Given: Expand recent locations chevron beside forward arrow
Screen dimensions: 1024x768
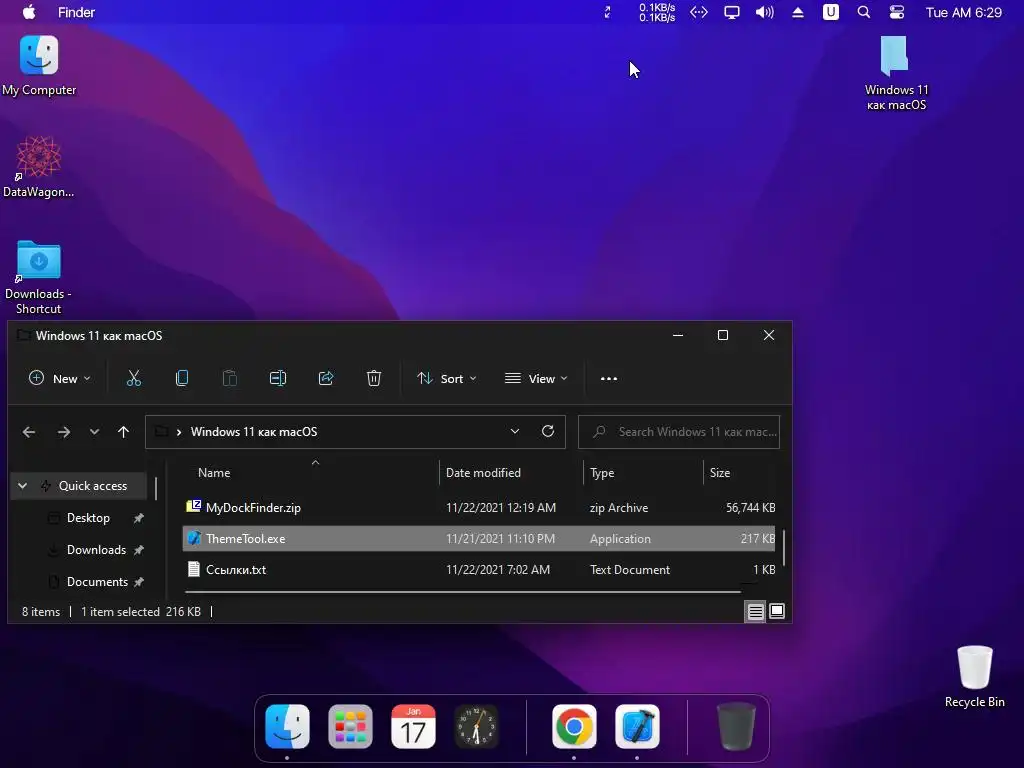Looking at the screenshot, I should (x=94, y=432).
